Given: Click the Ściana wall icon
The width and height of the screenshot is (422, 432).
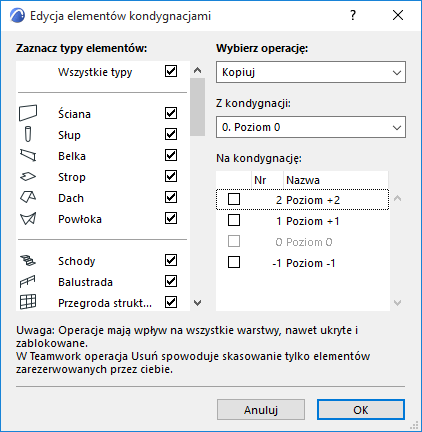Looking at the screenshot, I should [x=28, y=113].
